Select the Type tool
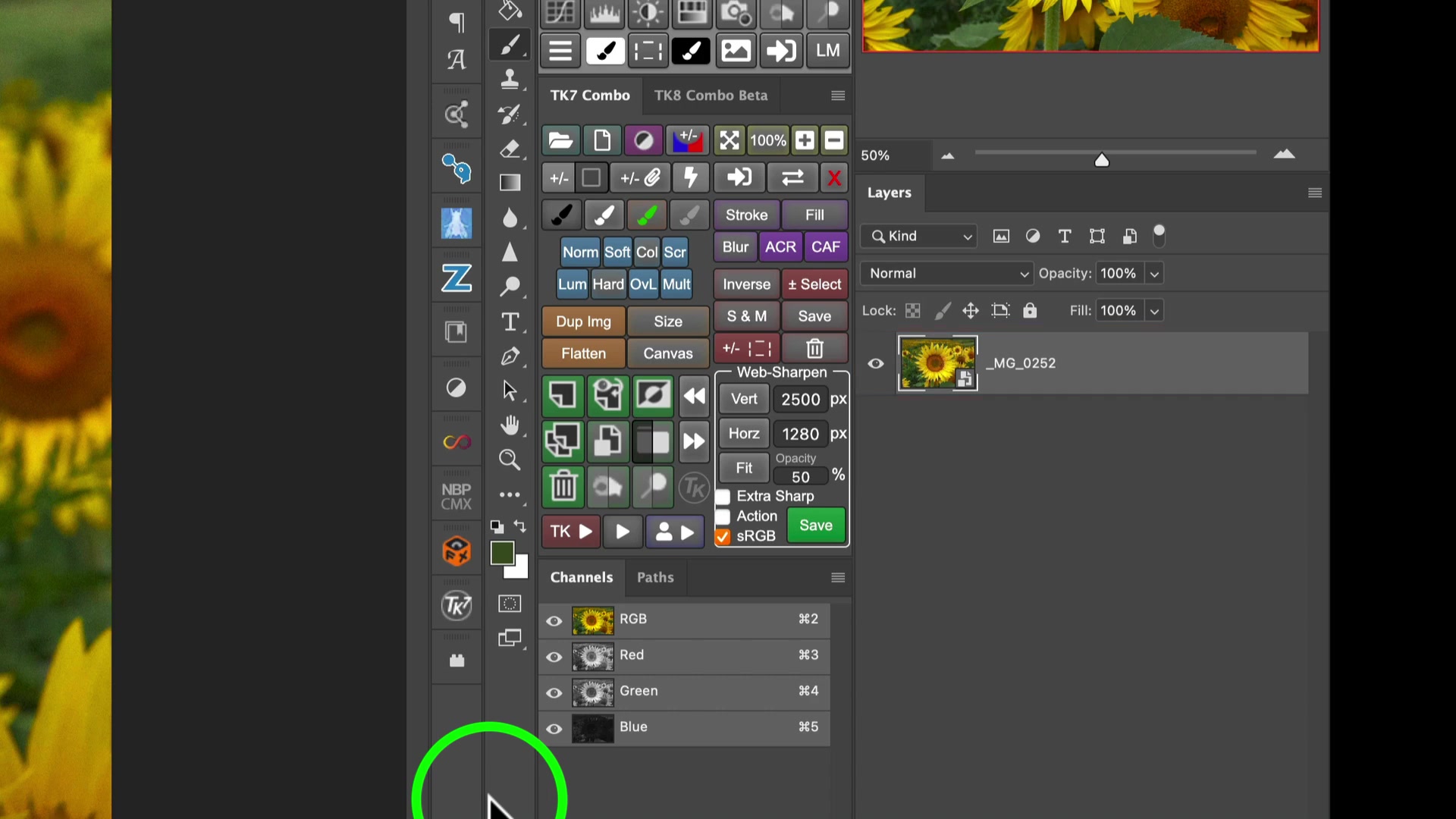Viewport: 1456px width, 819px height. (x=510, y=322)
